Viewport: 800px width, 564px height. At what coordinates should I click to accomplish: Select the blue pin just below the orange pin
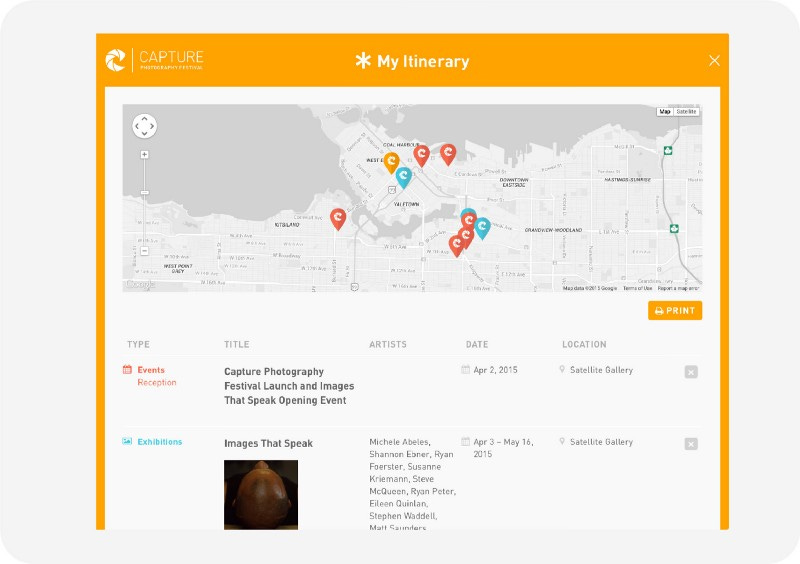coord(404,177)
